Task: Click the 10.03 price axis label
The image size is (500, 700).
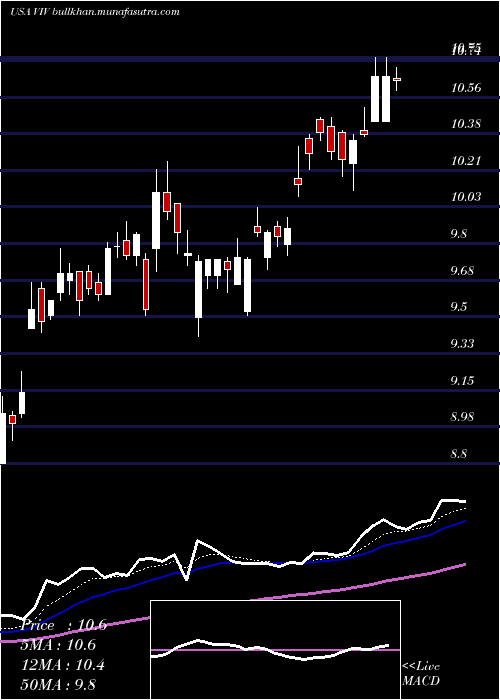Action: [x=466, y=197]
